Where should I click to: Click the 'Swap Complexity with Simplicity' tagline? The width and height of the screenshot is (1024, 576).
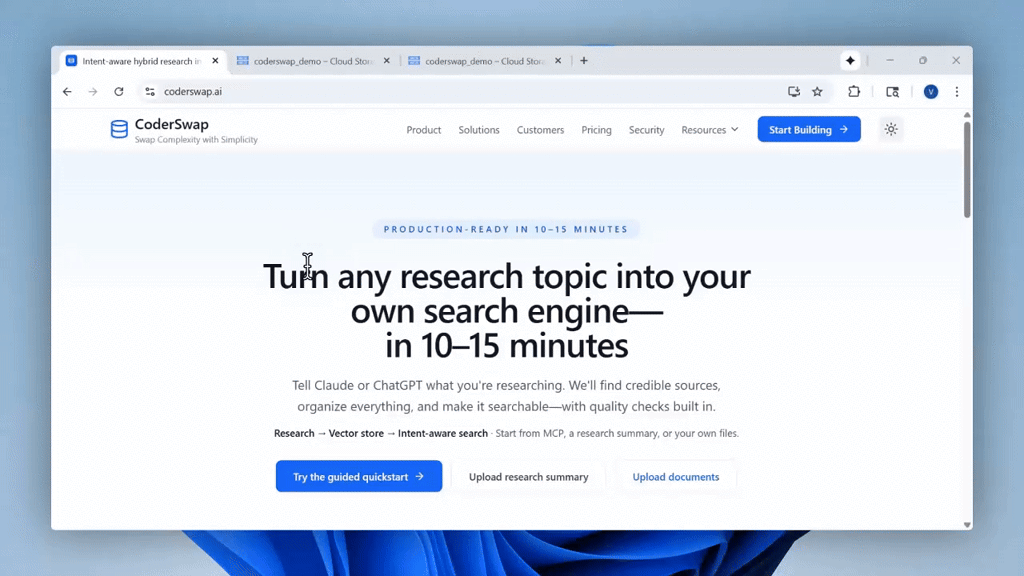click(x=196, y=140)
